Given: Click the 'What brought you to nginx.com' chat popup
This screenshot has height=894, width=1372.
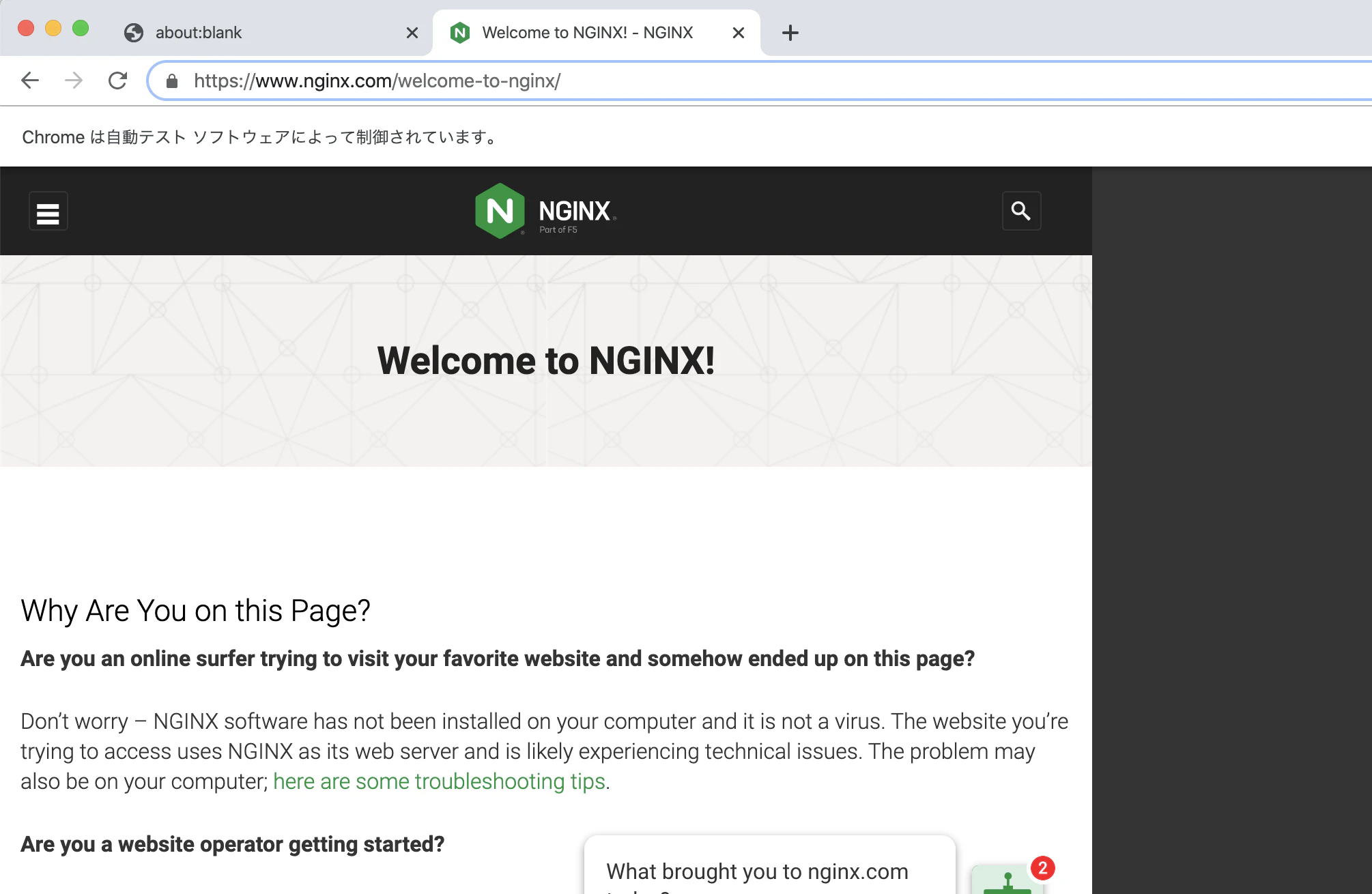Looking at the screenshot, I should (x=770, y=865).
